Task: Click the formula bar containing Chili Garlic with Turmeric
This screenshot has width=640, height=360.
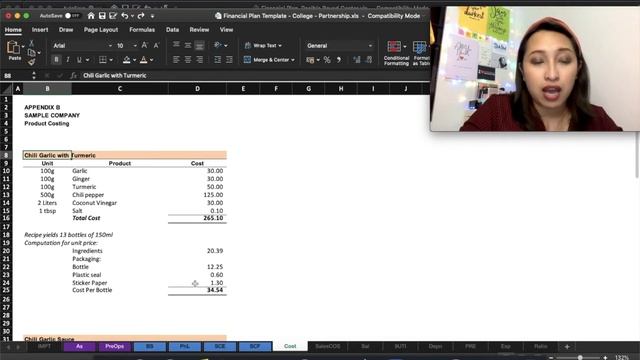Action: coord(255,76)
